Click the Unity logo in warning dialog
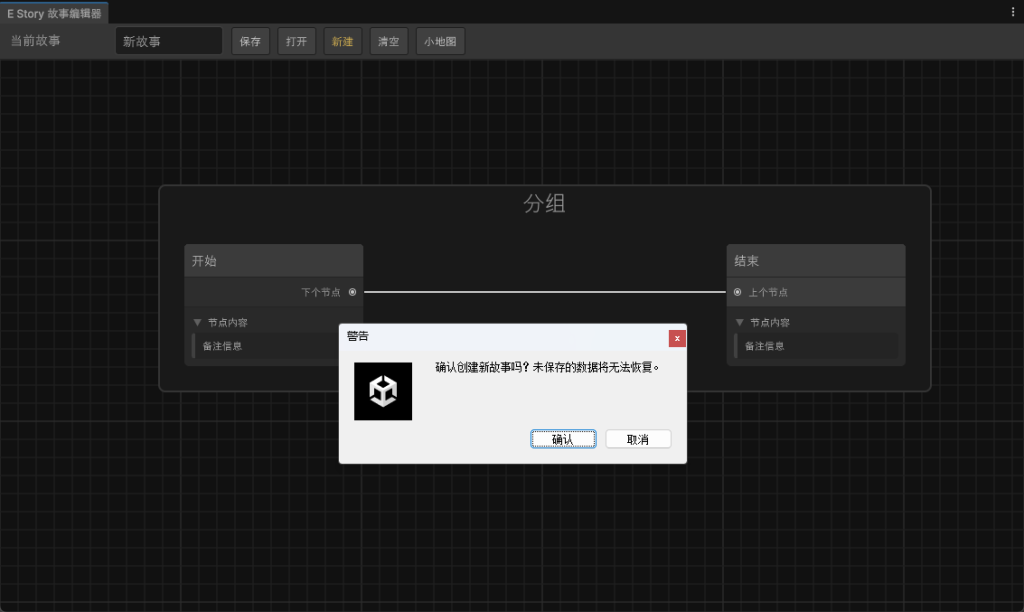1024x612 pixels. [383, 391]
